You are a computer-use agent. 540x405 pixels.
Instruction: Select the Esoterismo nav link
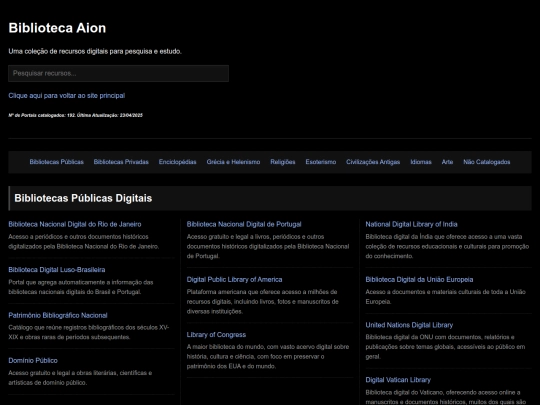point(321,162)
